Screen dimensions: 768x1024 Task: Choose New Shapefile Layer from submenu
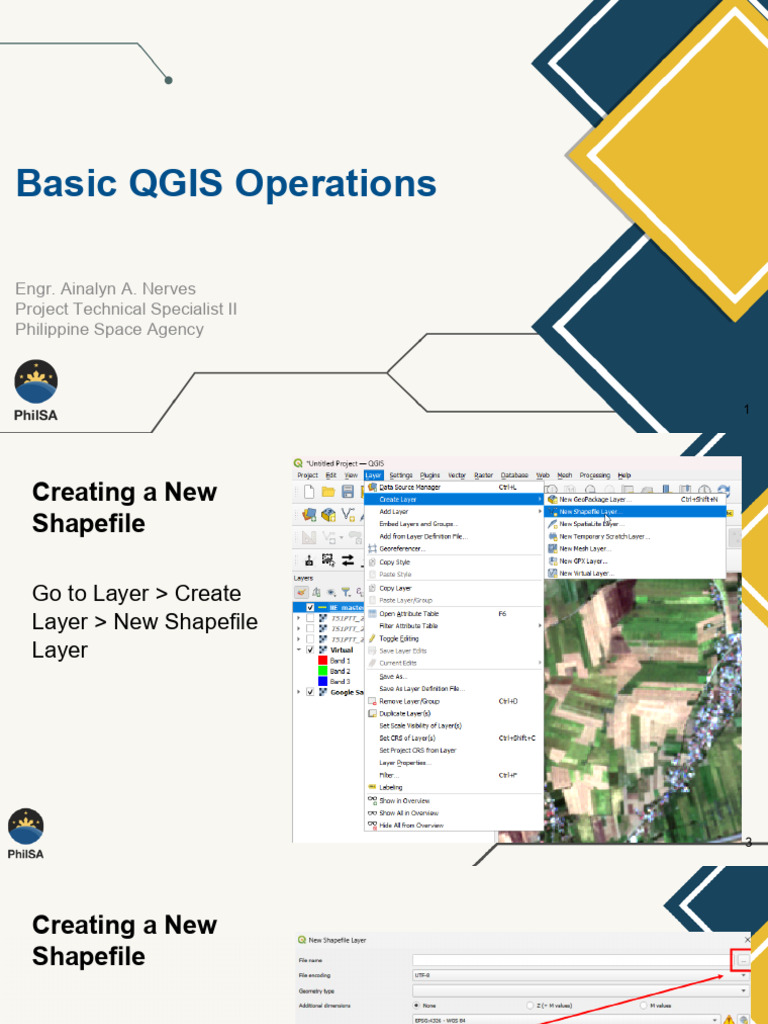(x=635, y=511)
